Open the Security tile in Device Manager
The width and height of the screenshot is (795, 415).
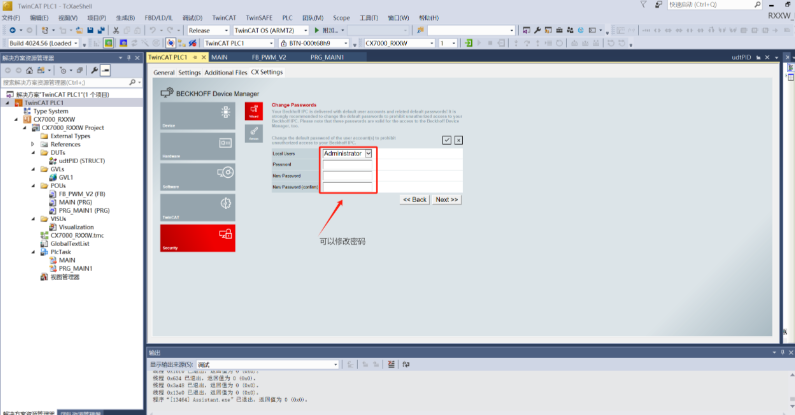[198, 237]
